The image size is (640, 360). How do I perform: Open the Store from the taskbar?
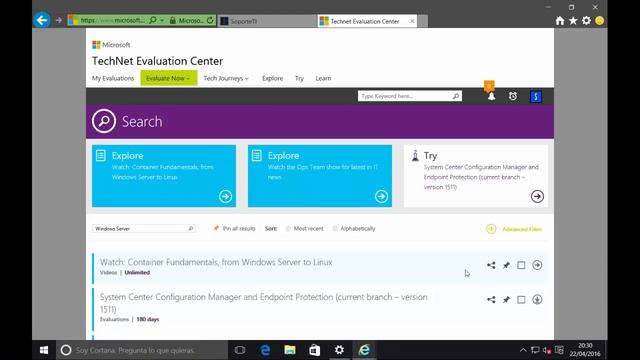point(315,350)
